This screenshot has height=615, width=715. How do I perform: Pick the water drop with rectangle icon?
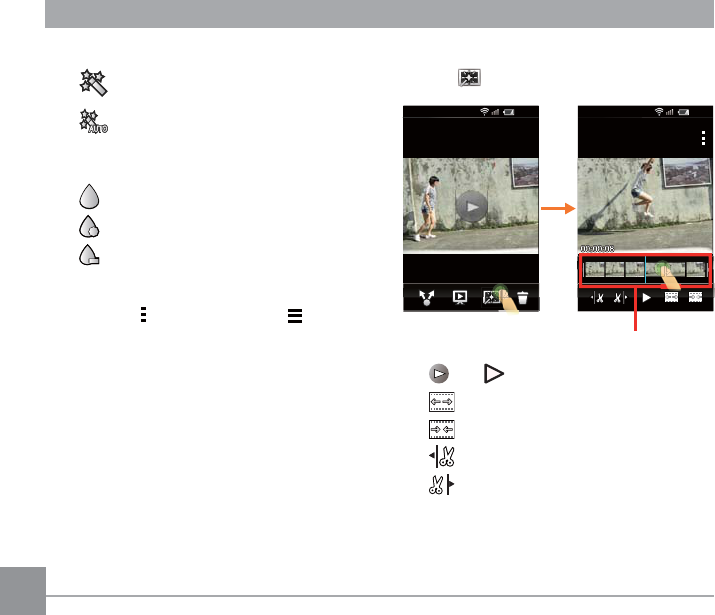point(89,255)
